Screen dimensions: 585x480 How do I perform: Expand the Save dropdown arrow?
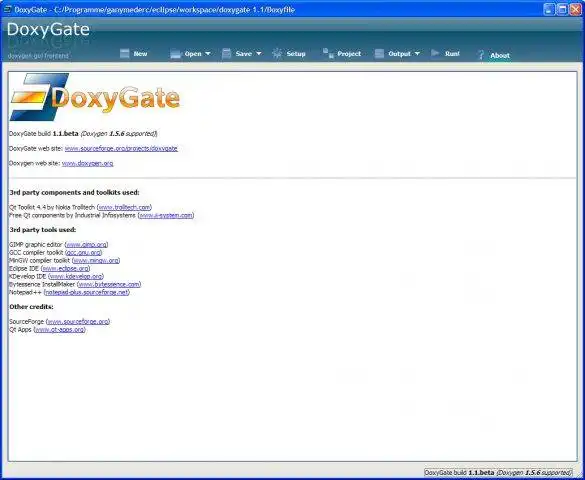coord(259,54)
